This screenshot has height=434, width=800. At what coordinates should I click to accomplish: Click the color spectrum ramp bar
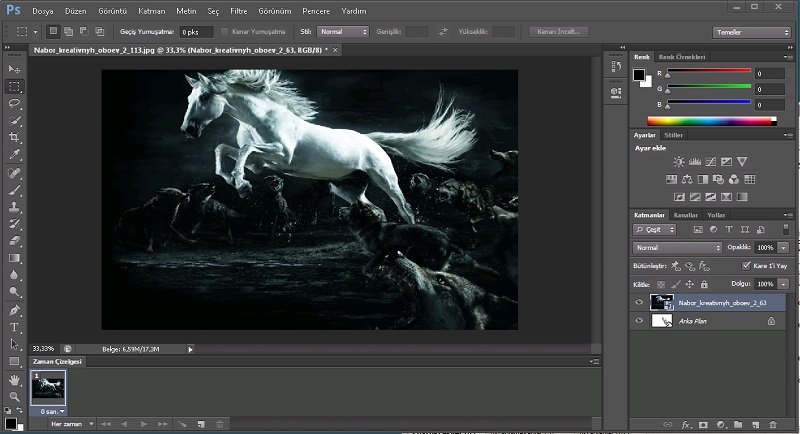tap(711, 121)
